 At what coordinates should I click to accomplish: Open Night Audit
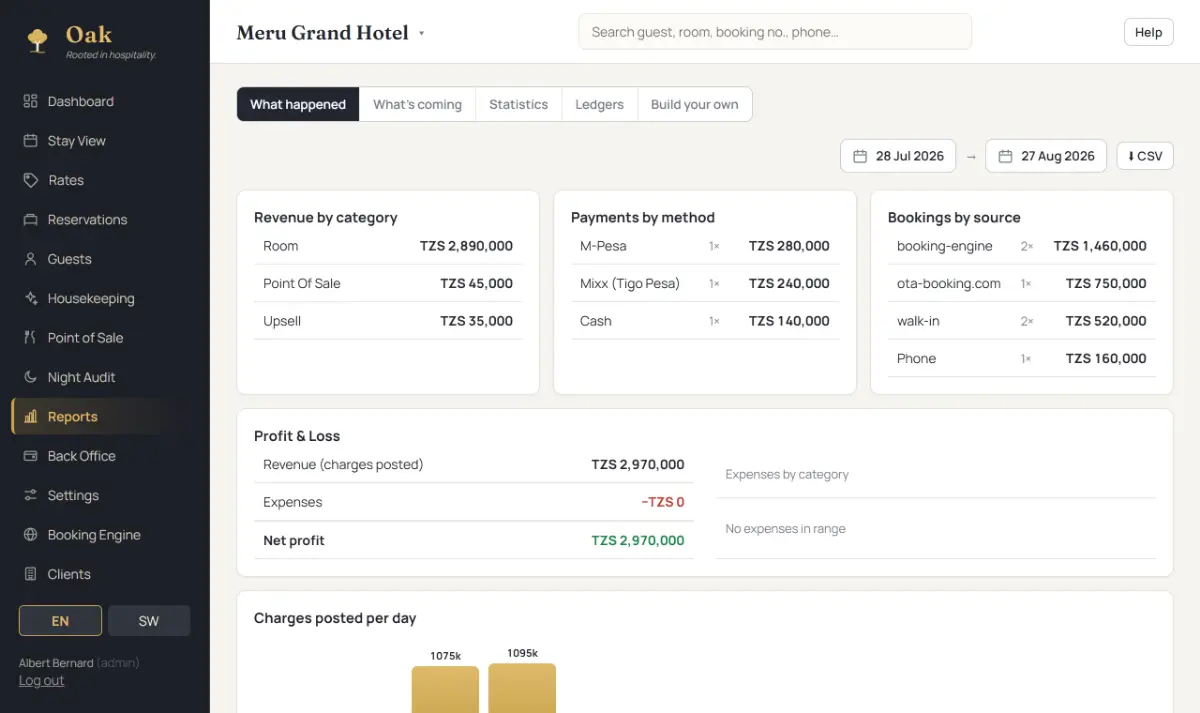(82, 377)
